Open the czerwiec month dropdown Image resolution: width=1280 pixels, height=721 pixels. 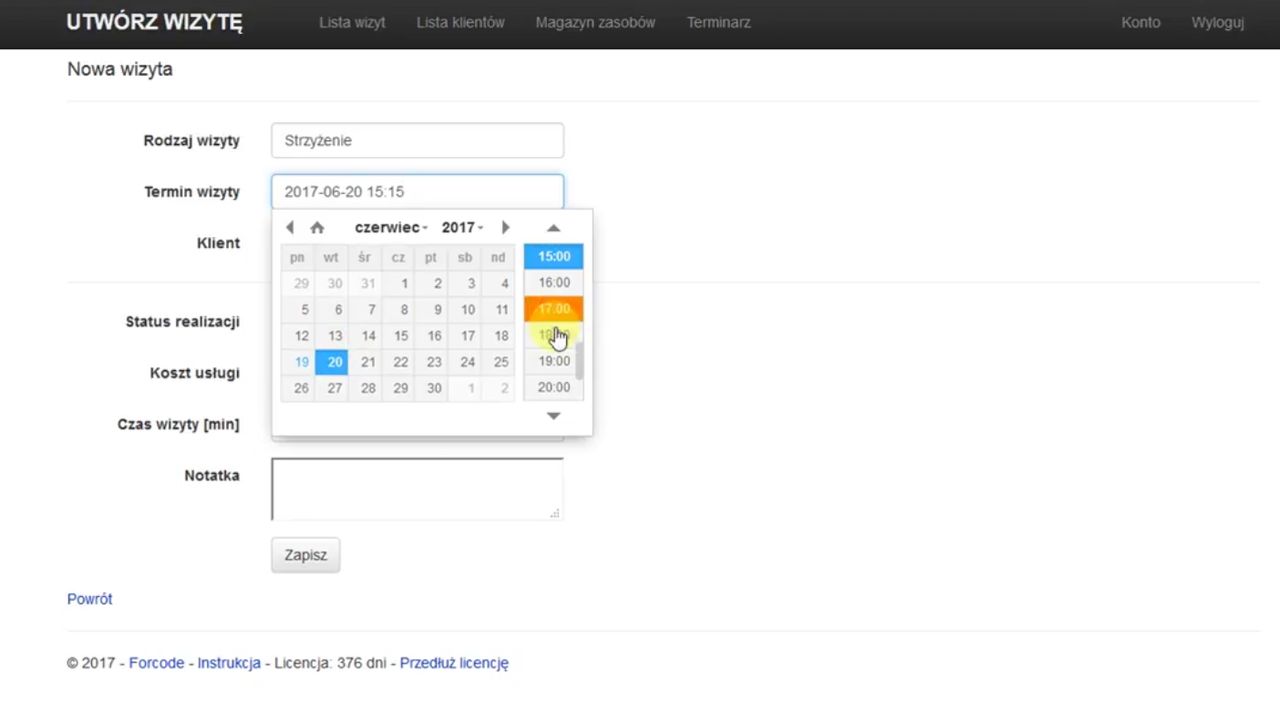391,228
